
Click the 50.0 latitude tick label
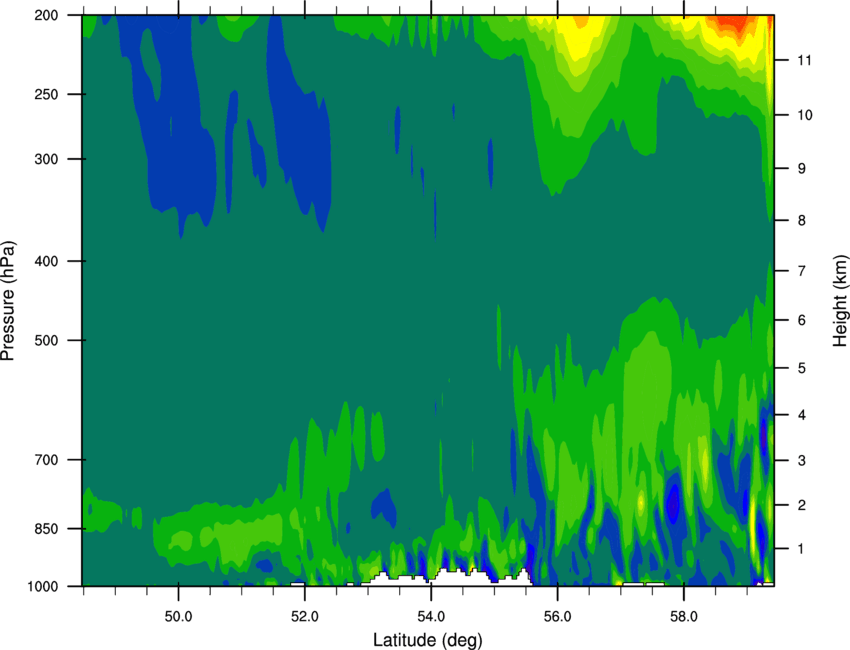click(178, 617)
